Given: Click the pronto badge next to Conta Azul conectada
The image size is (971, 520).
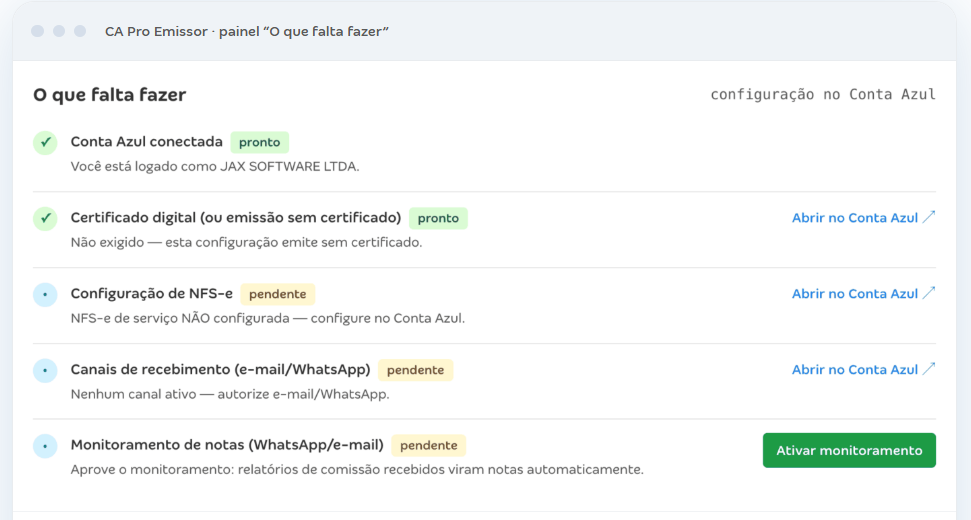Looking at the screenshot, I should pyautogui.click(x=259, y=142).
